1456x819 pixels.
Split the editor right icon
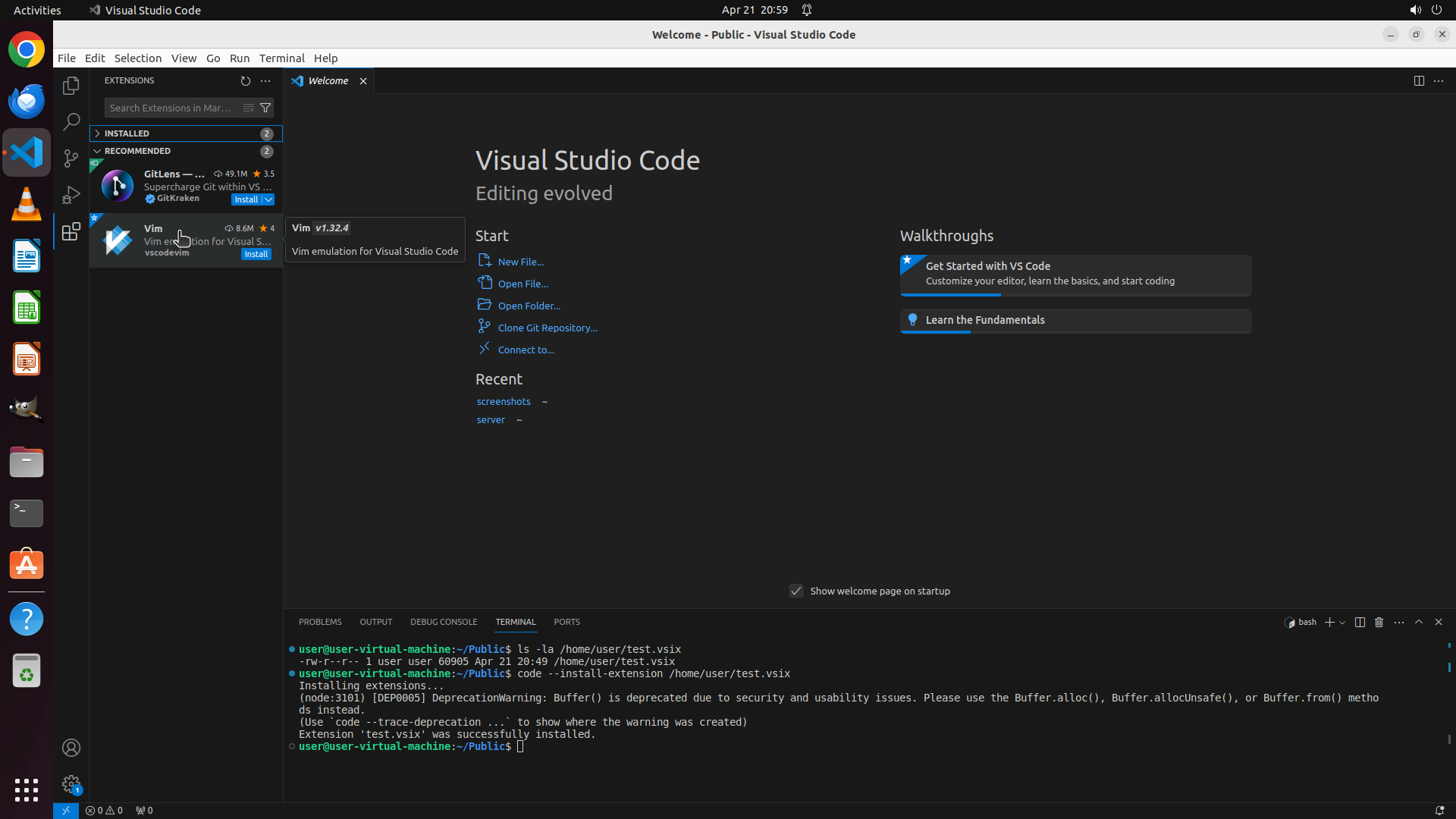point(1419,80)
